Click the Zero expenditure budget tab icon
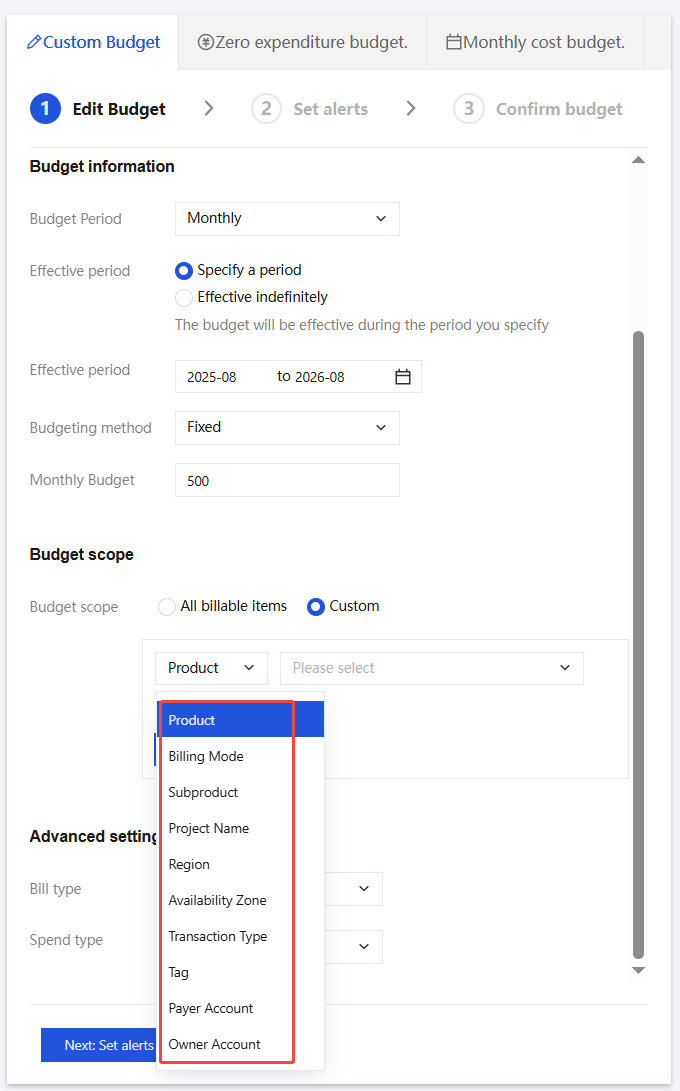 pos(205,42)
